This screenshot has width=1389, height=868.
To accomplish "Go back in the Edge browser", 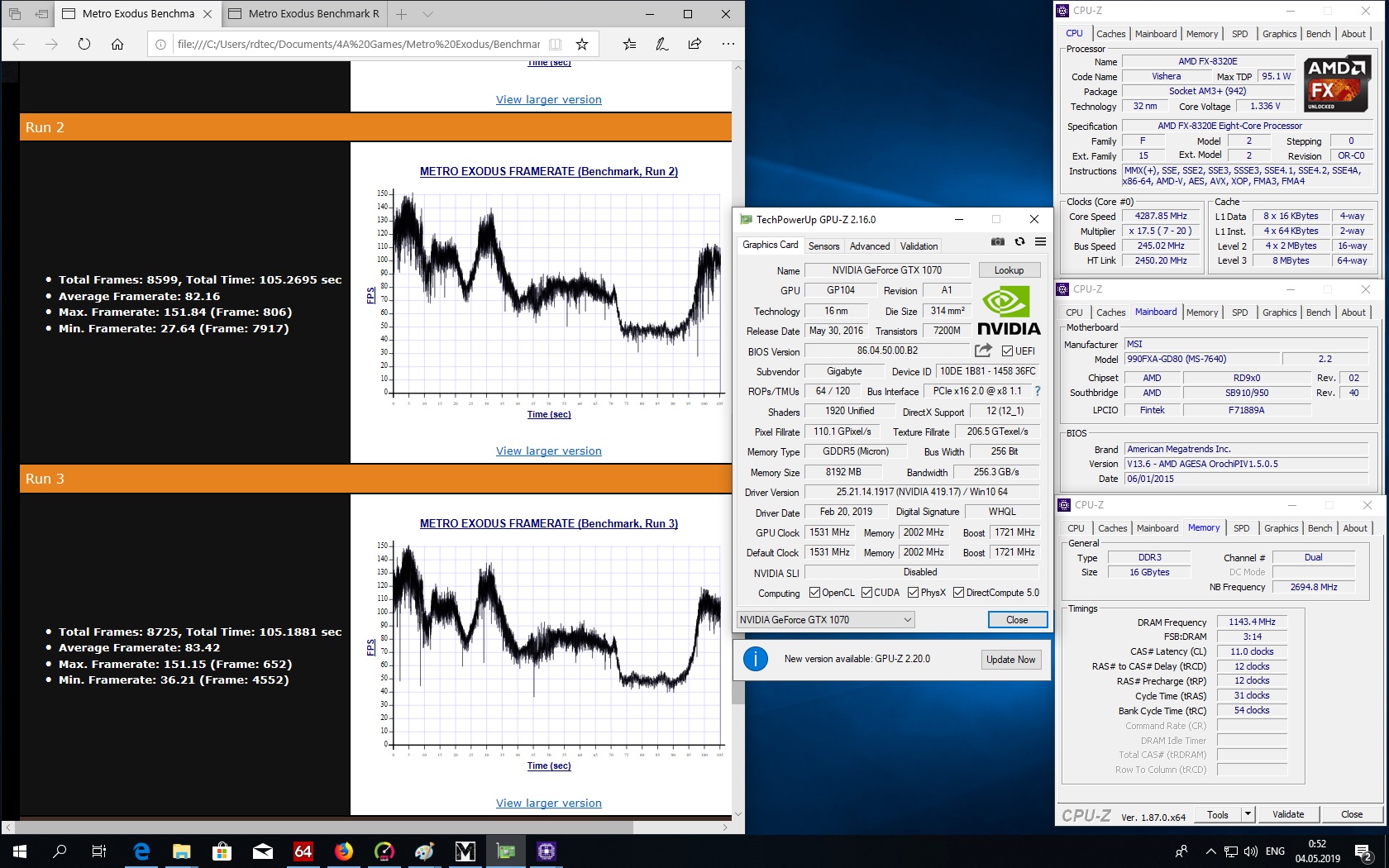I will click(19, 44).
